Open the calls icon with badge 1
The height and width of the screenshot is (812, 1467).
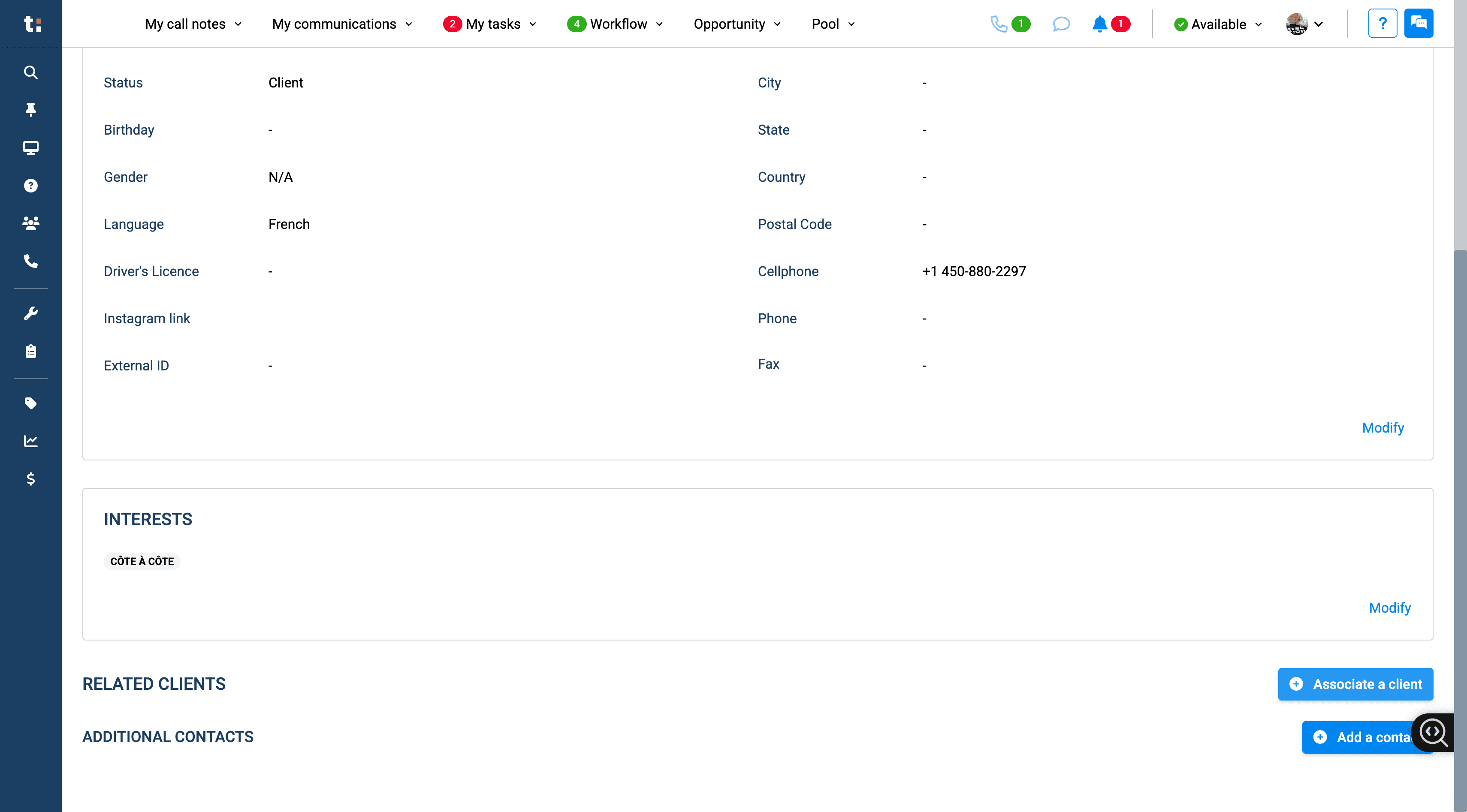click(1010, 24)
